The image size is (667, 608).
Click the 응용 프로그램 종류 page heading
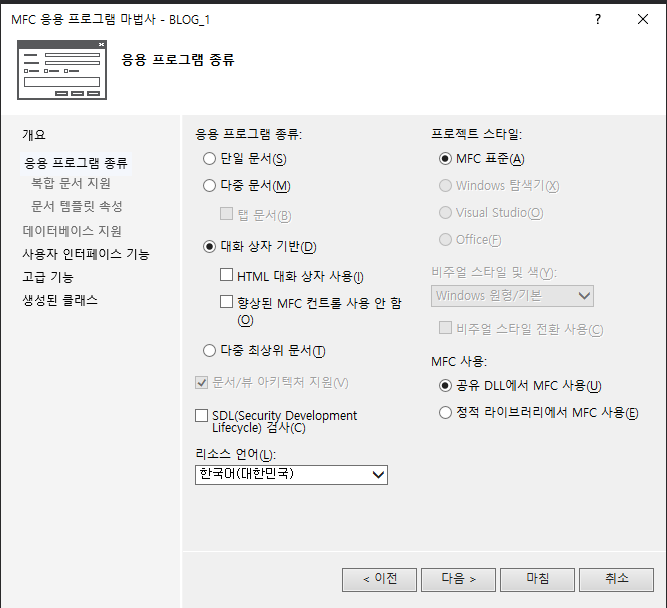[178, 60]
